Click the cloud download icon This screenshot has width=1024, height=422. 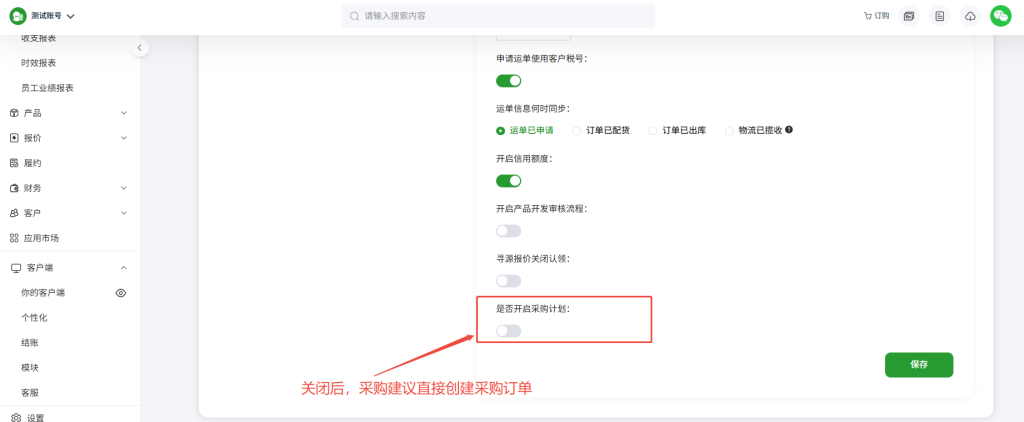click(970, 16)
